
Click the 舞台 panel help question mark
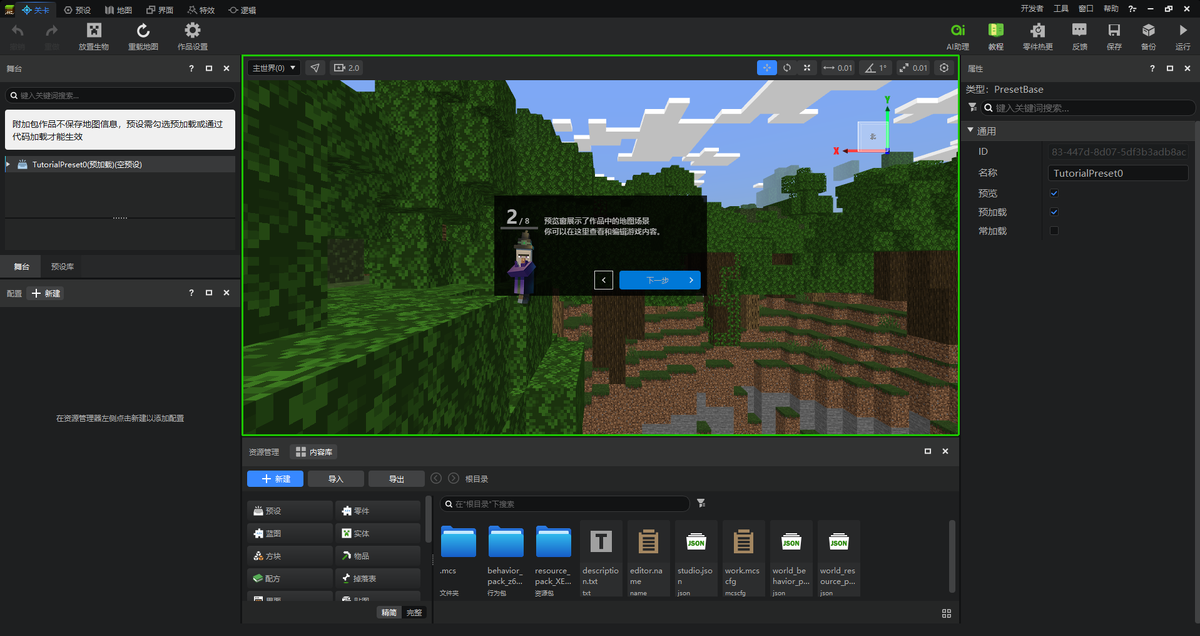tap(191, 69)
